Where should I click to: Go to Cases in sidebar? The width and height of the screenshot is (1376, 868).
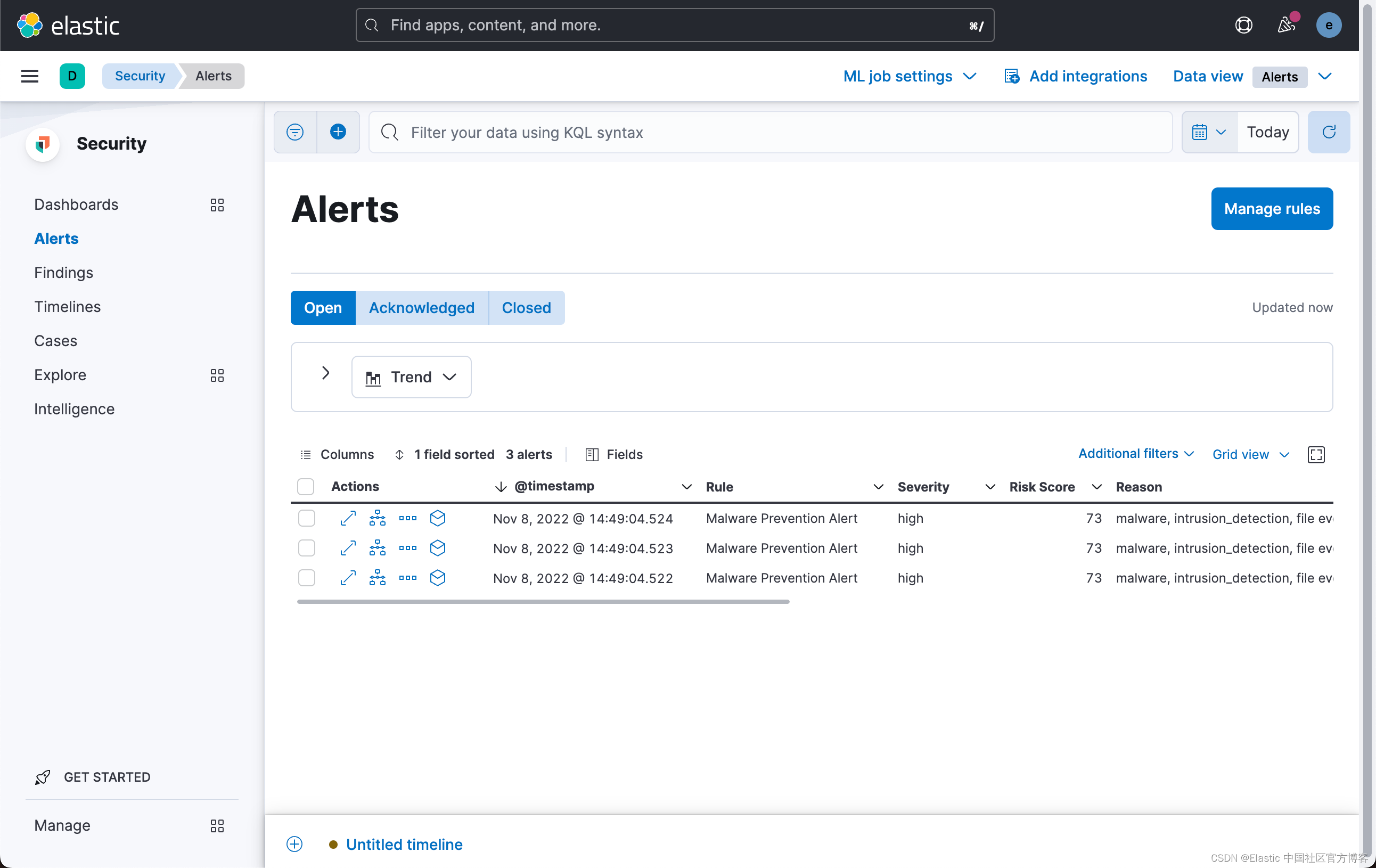[55, 341]
